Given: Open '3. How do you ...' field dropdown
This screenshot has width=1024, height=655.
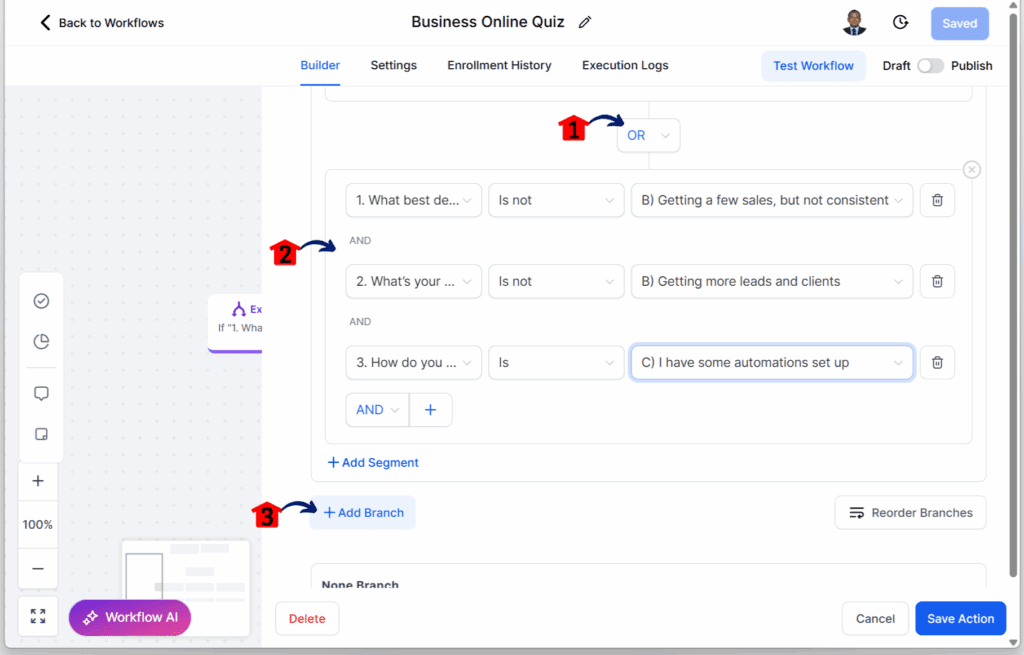Looking at the screenshot, I should (413, 362).
